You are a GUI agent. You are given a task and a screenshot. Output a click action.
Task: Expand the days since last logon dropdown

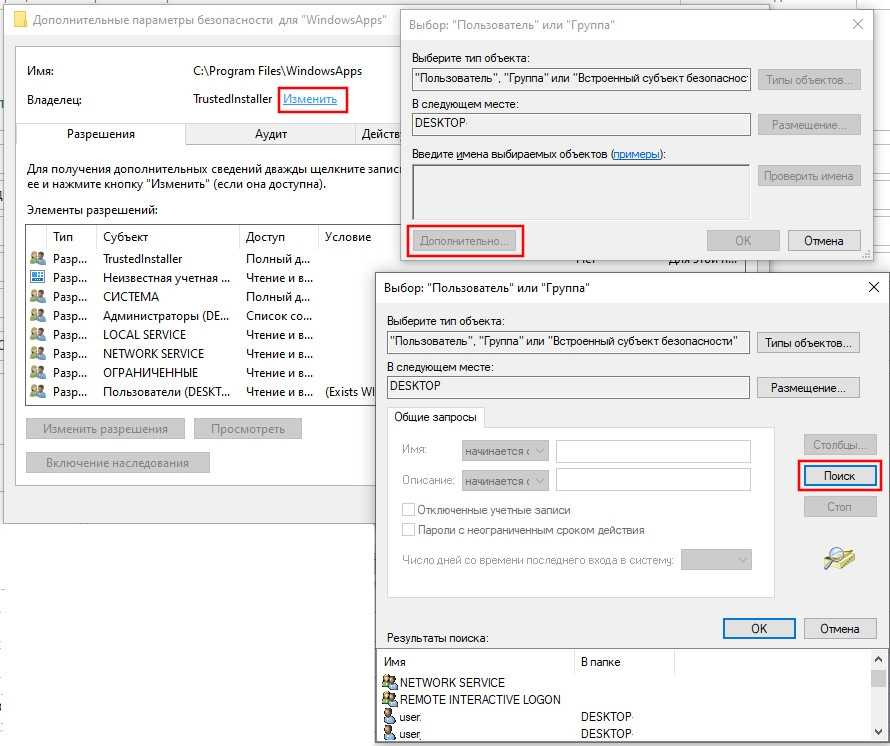tap(716, 560)
